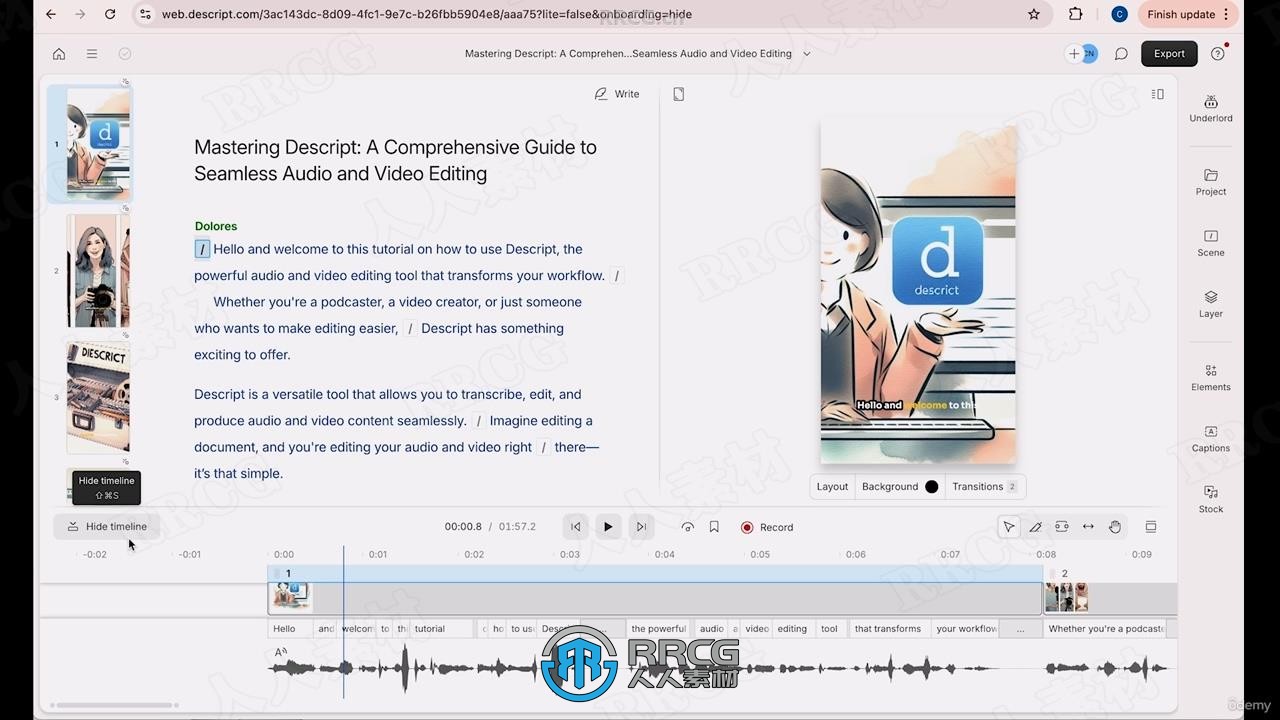Select the arrow selection tool
1280x720 pixels.
[1009, 527]
